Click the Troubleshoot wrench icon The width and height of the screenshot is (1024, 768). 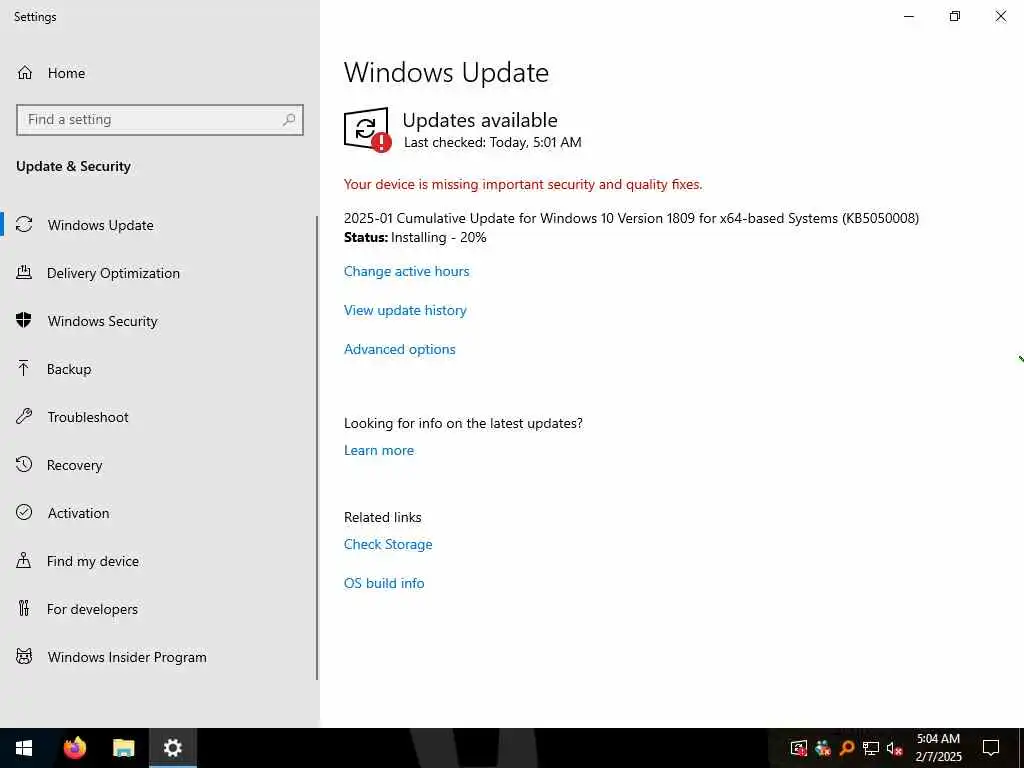24,416
